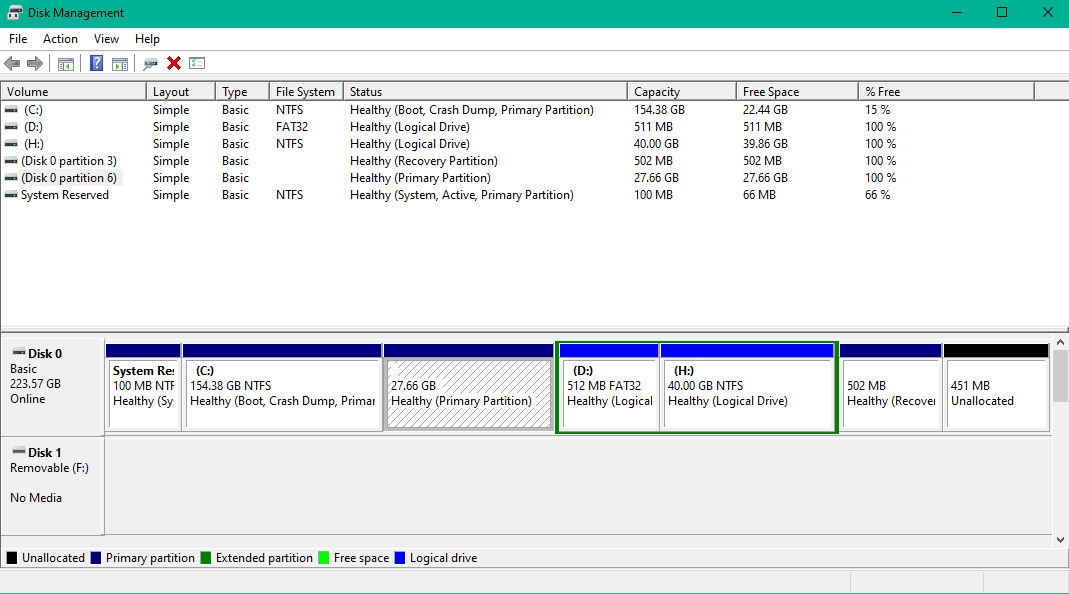This screenshot has height=594, width=1069.
Task: Sort by the Capacity column header
Action: coord(682,91)
